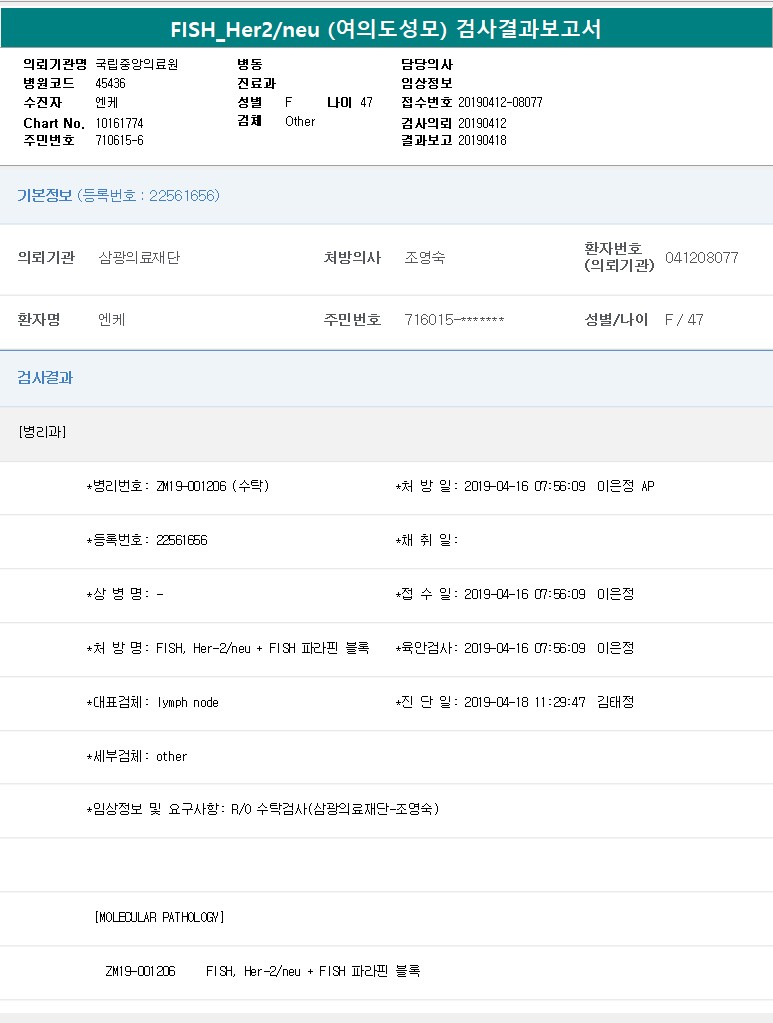
Task: Select Chart No. value 10161774
Action: pos(119,123)
